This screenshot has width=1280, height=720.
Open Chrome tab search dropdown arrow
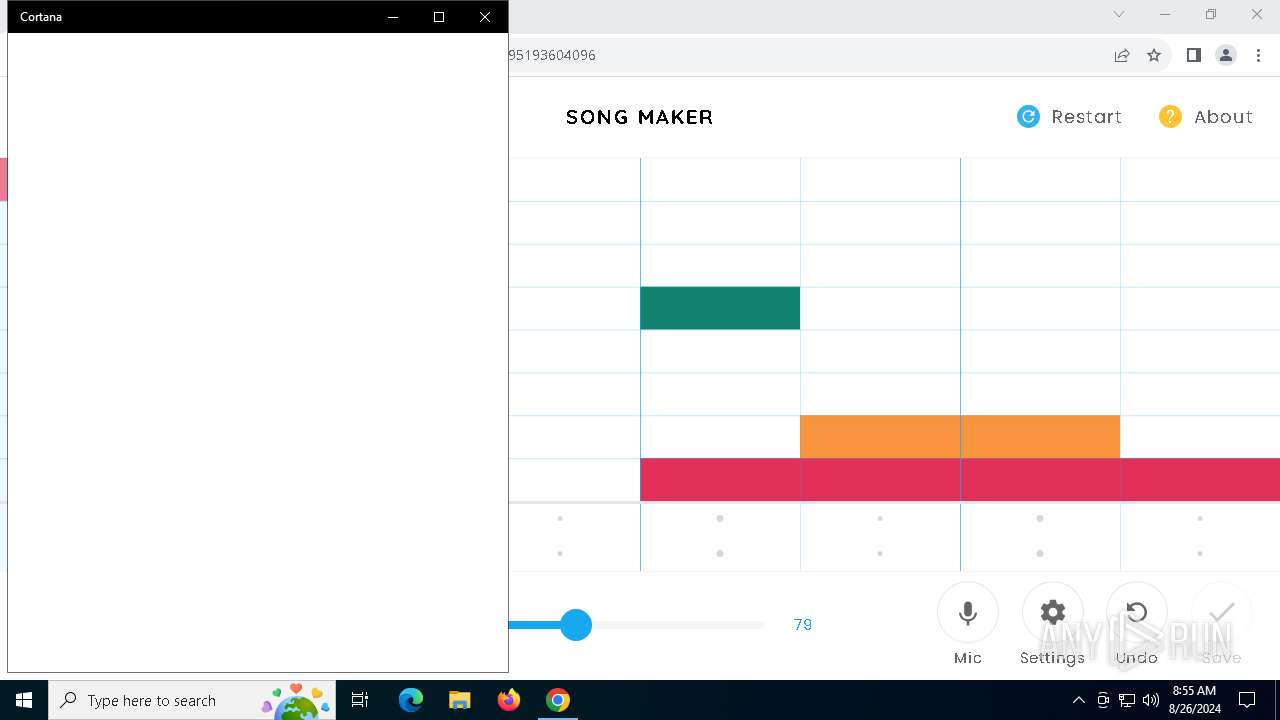pos(1119,15)
